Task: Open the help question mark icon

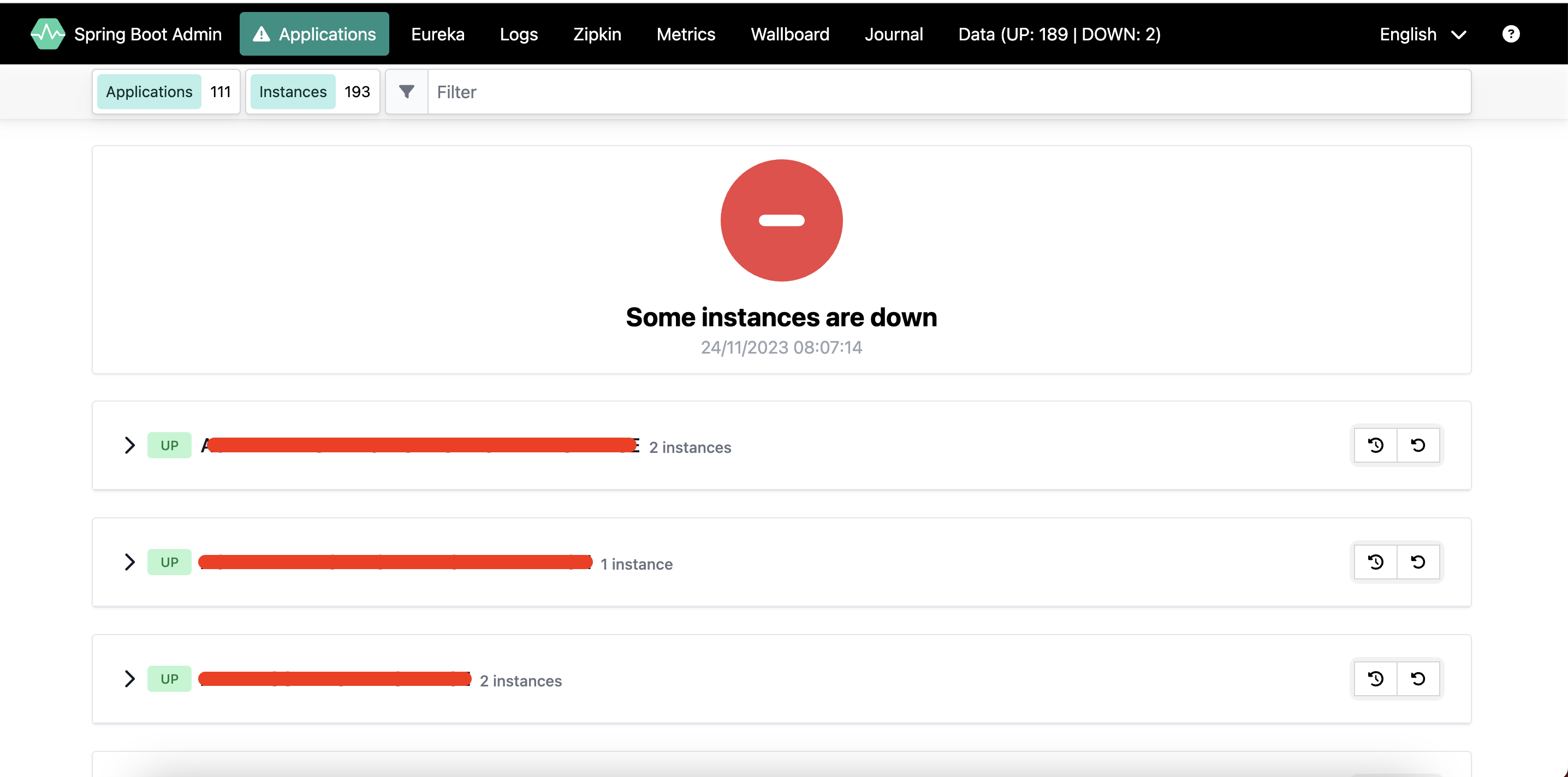Action: pyautogui.click(x=1511, y=33)
